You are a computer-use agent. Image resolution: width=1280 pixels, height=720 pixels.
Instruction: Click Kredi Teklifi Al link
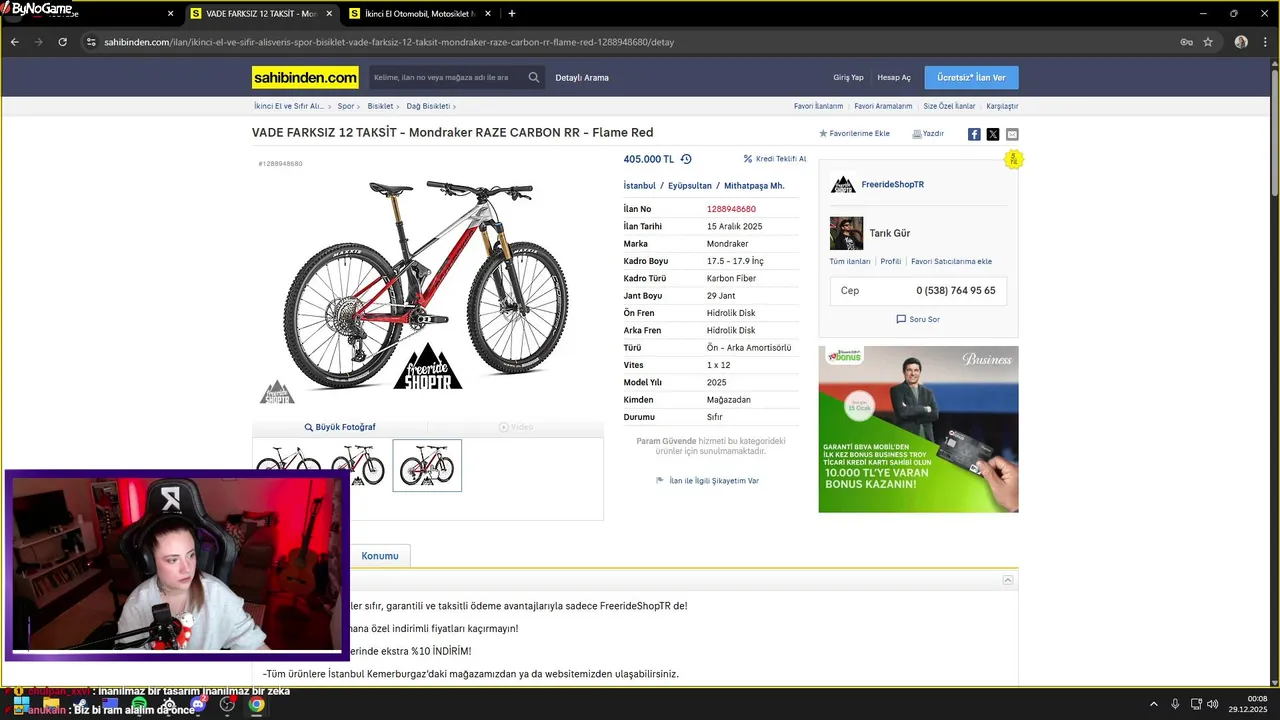tap(775, 159)
